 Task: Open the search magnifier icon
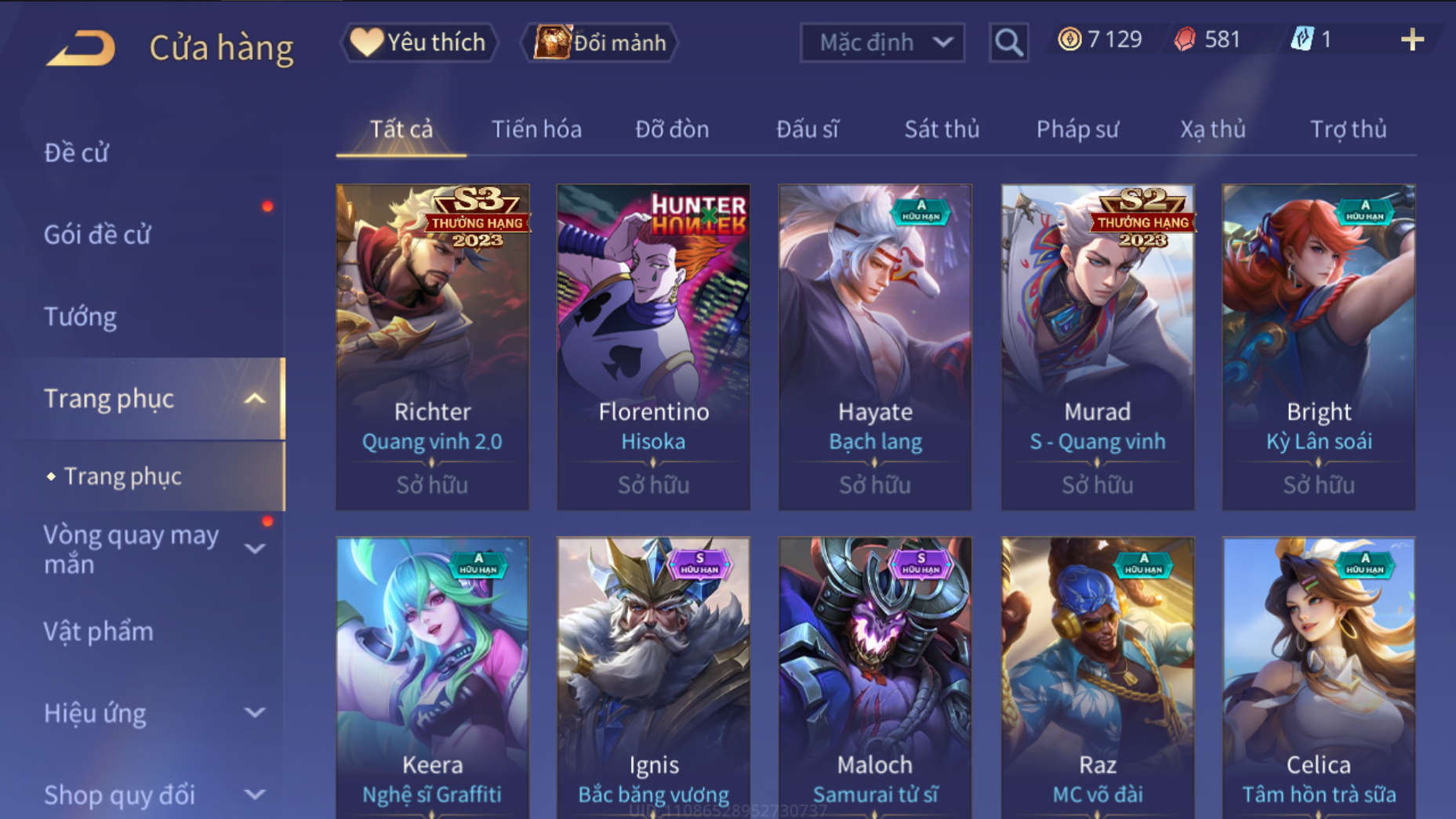1008,42
